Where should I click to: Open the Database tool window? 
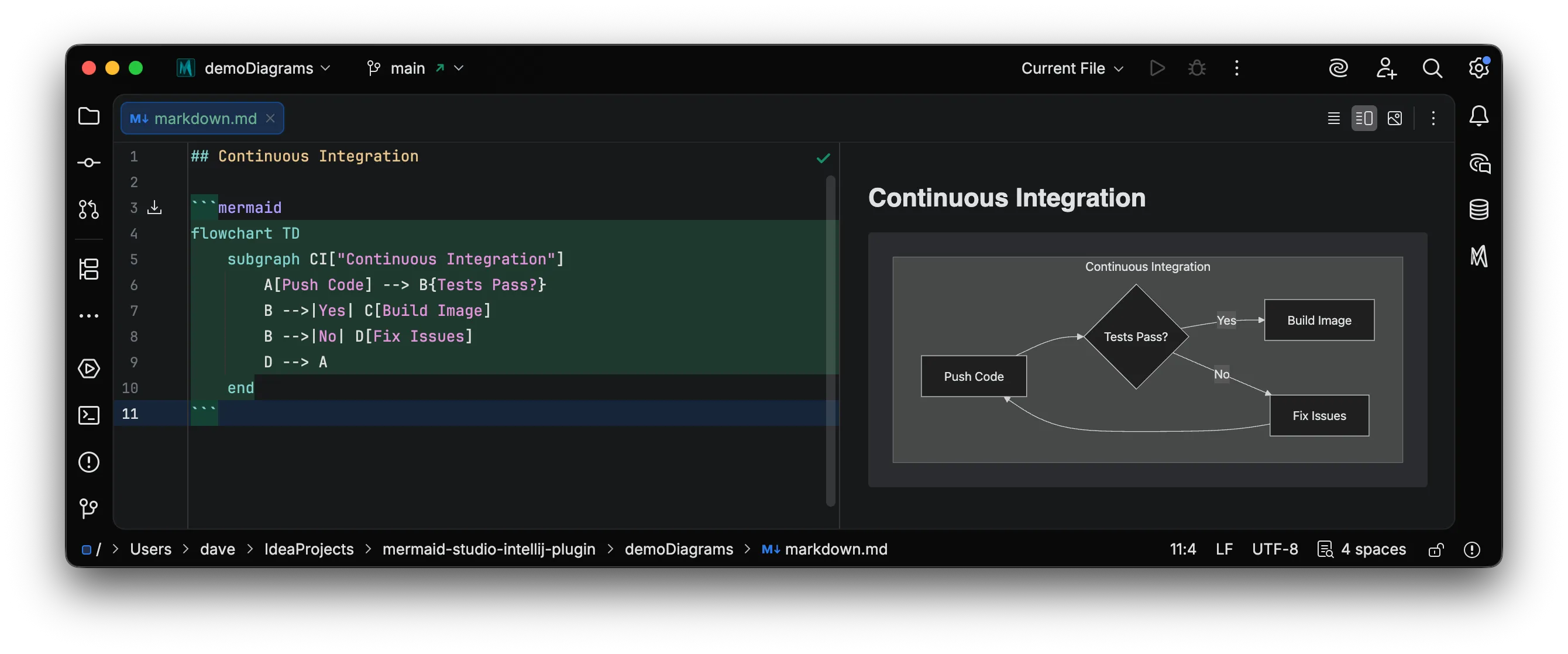pos(1479,209)
